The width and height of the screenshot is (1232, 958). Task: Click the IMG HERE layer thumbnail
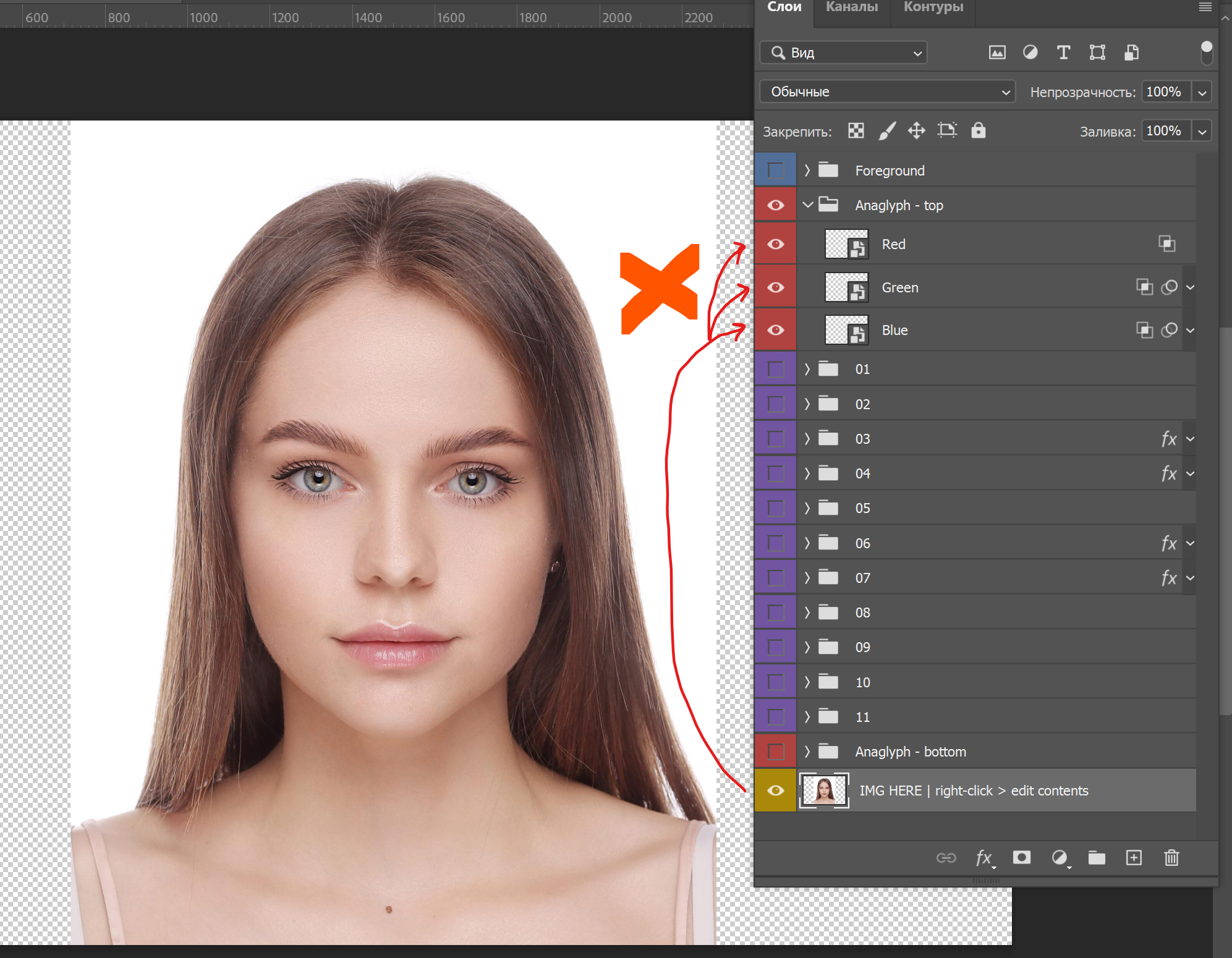824,791
